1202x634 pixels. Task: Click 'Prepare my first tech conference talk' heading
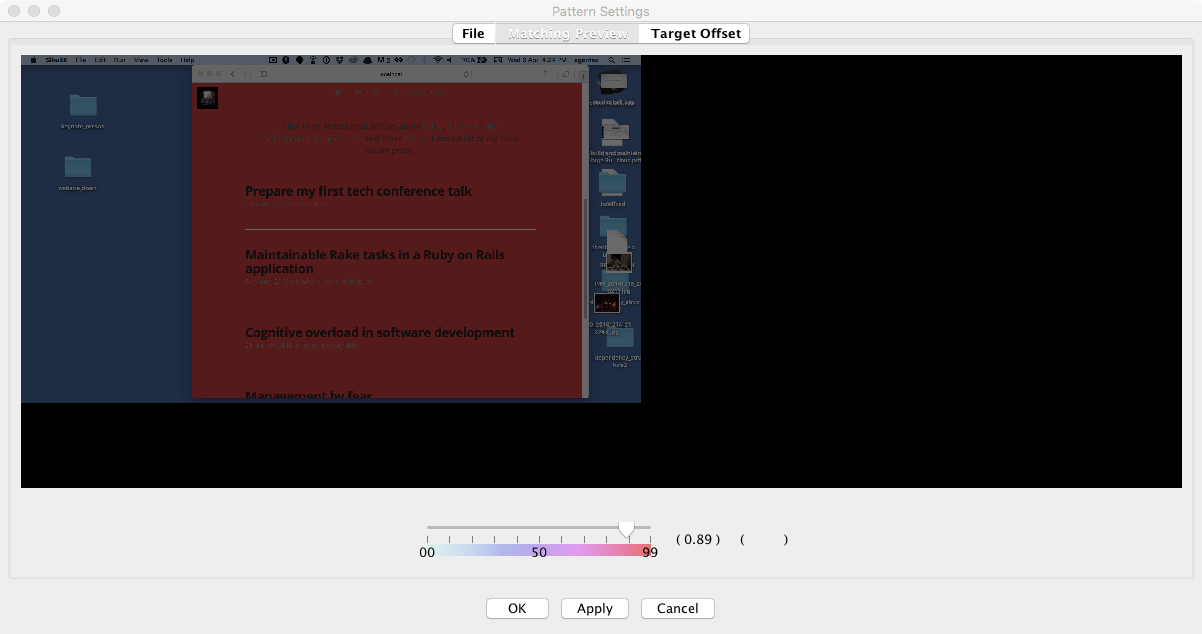tap(358, 191)
